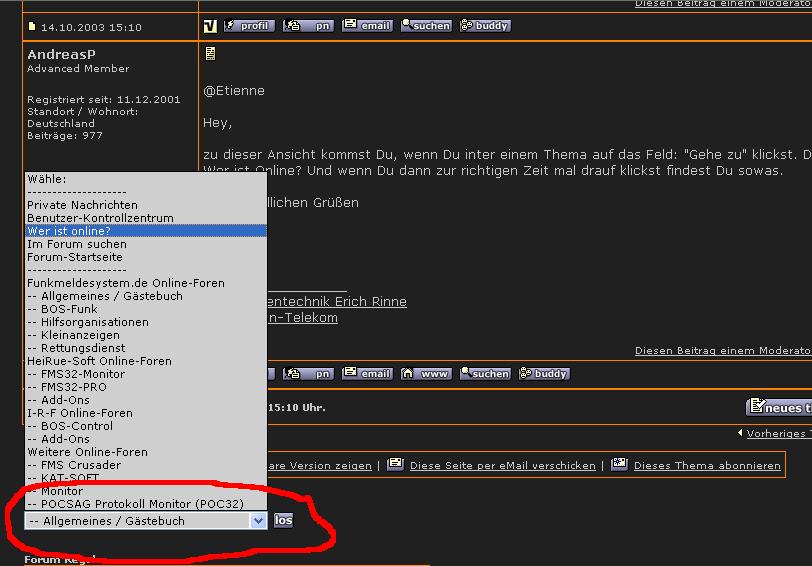Screen dimensions: 812x566
Task: Choose 'Private Nachrichten' from the jump list
Action: point(82,205)
